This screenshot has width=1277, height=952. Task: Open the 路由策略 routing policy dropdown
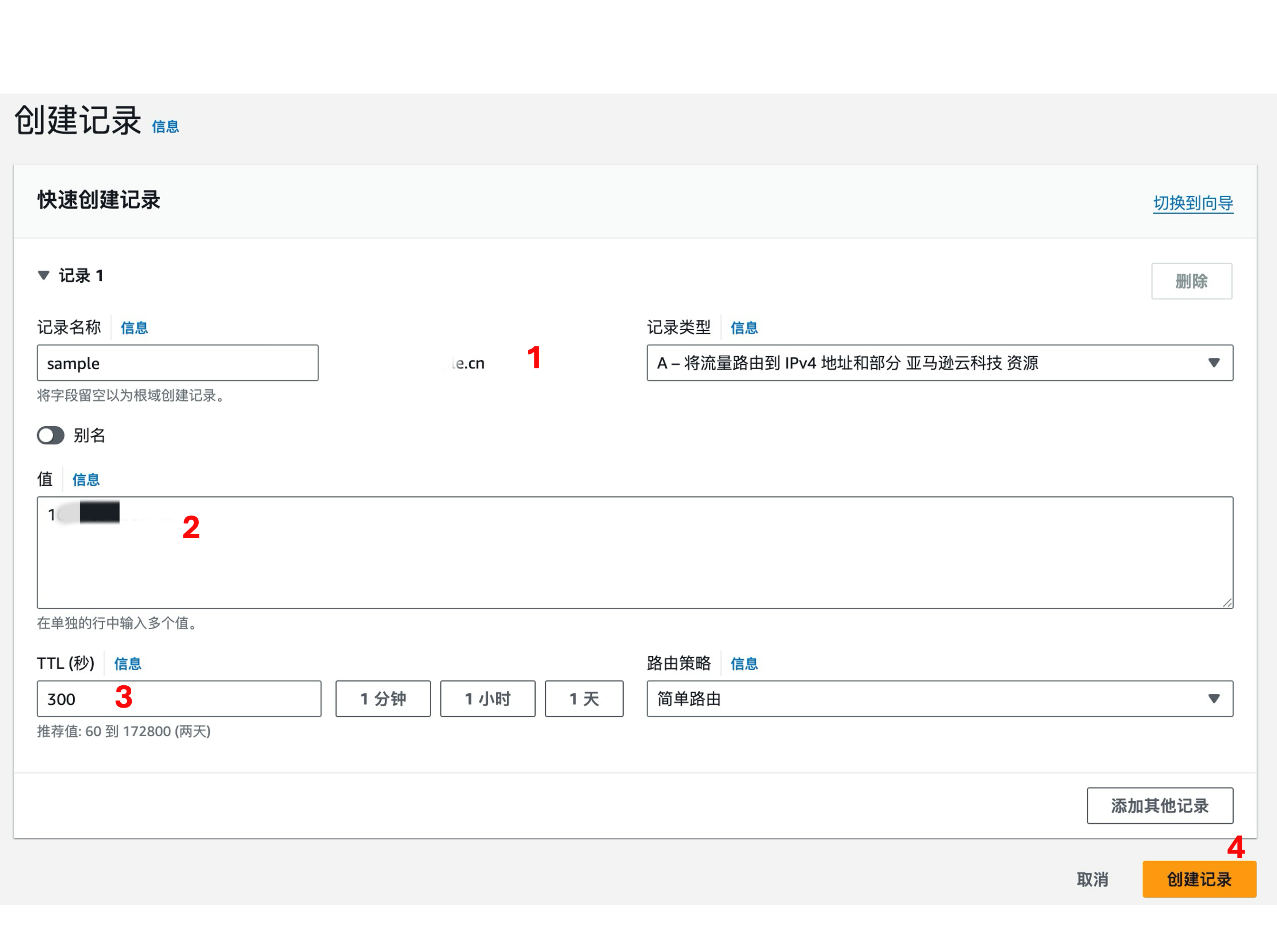[940, 699]
